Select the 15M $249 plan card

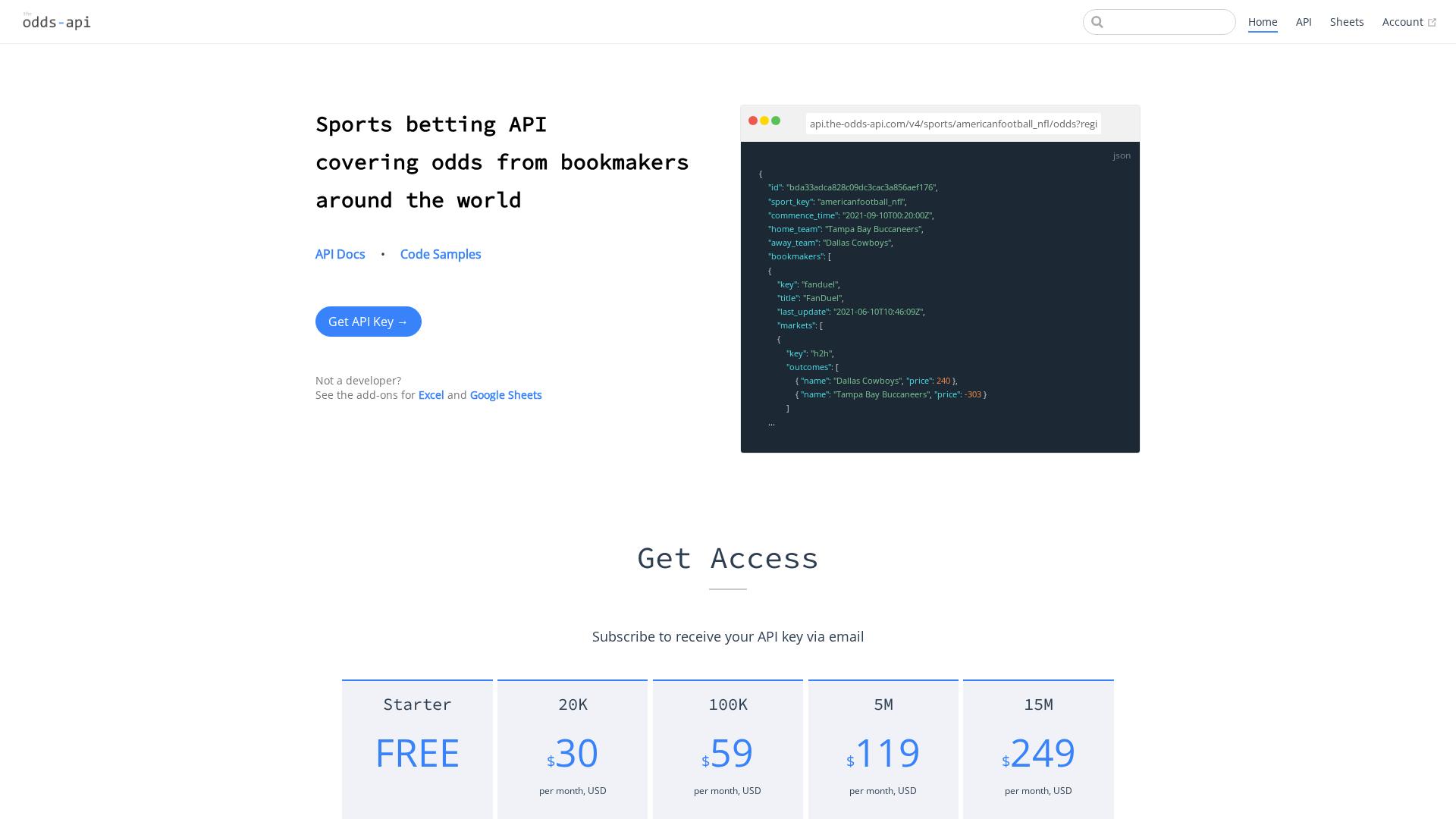coord(1038,749)
